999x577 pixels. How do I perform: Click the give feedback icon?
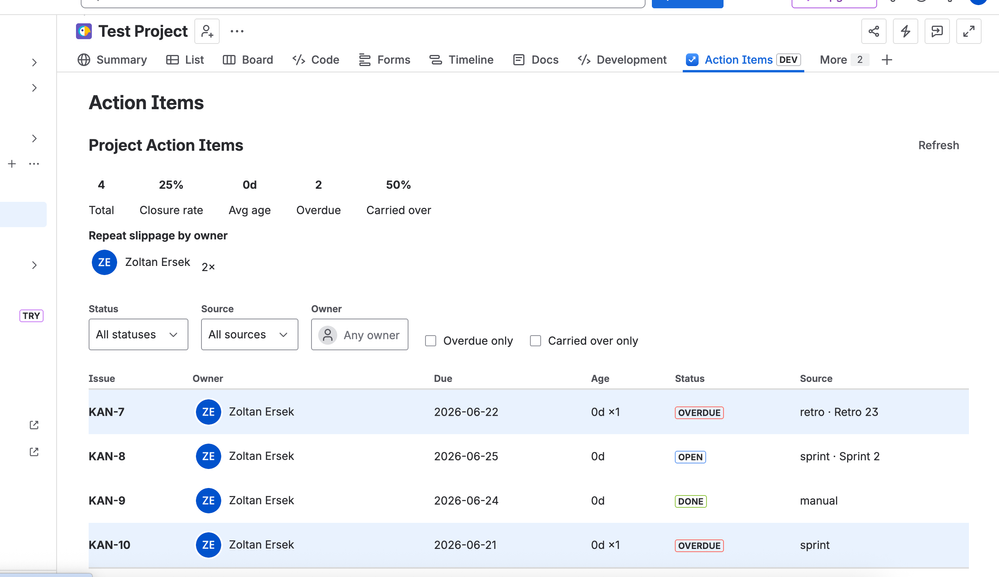937,31
